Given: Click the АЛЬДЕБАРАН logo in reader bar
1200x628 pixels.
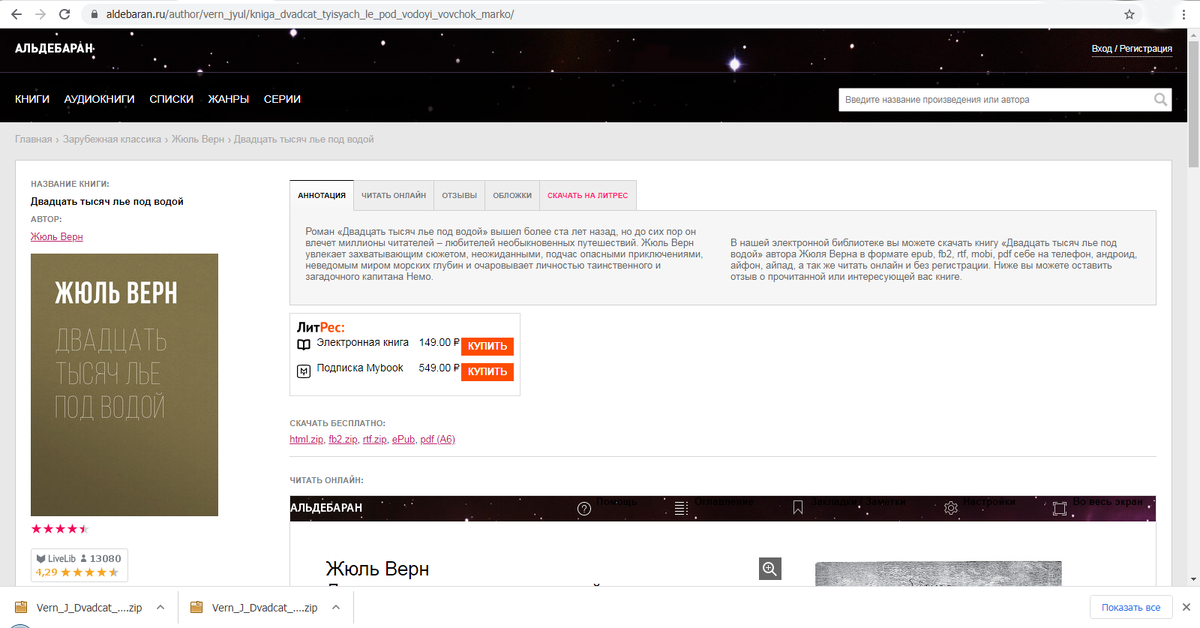Looking at the screenshot, I should tap(326, 508).
